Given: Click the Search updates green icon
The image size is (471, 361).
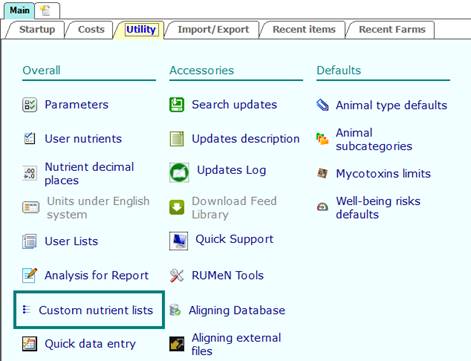Looking at the screenshot, I should [x=177, y=105].
